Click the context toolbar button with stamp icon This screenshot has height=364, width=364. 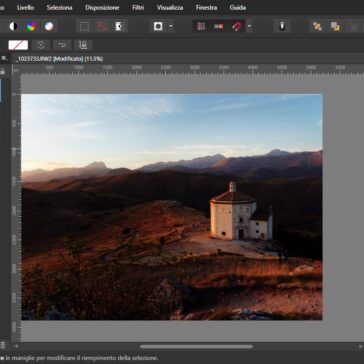click(x=83, y=45)
